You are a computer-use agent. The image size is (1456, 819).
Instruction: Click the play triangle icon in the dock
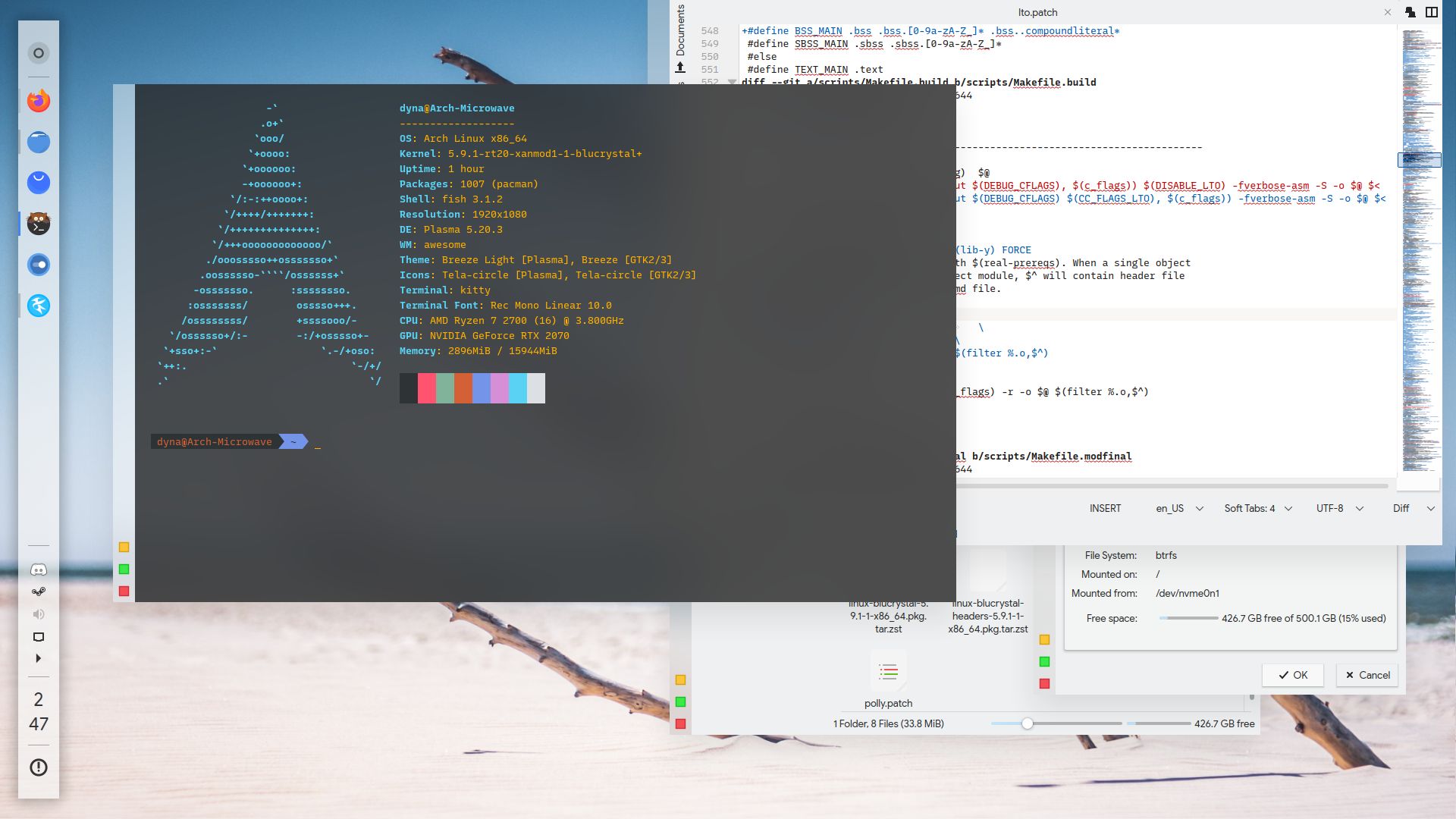click(x=39, y=657)
